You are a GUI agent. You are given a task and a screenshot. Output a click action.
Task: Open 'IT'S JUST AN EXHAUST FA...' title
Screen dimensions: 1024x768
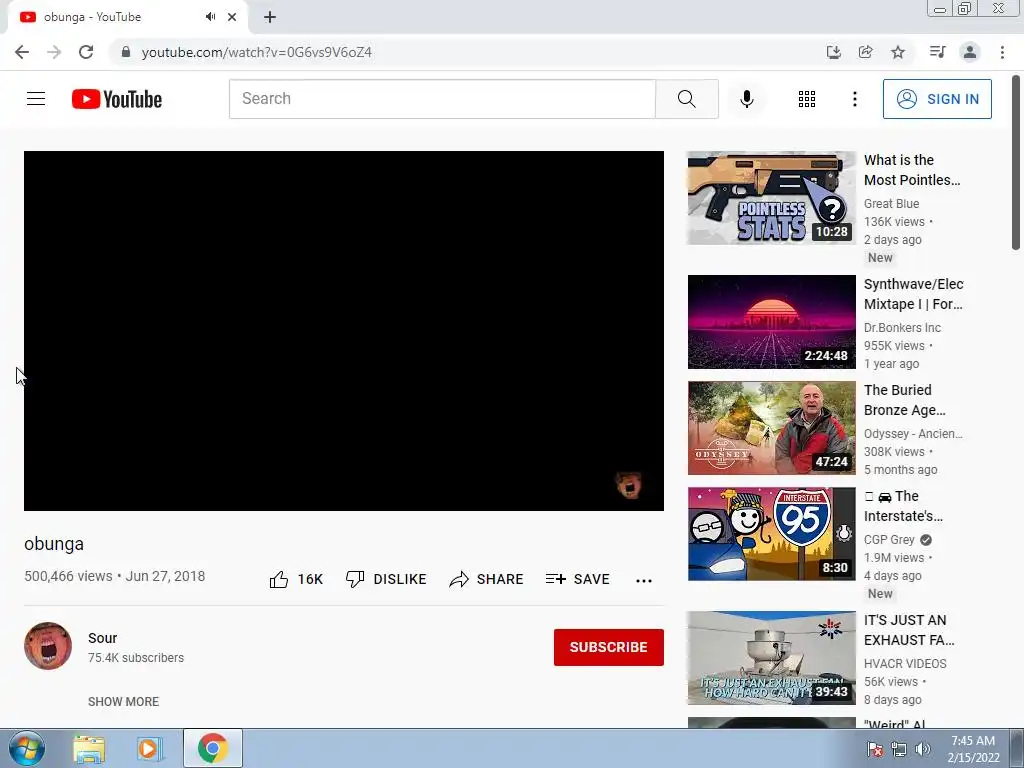point(909,630)
